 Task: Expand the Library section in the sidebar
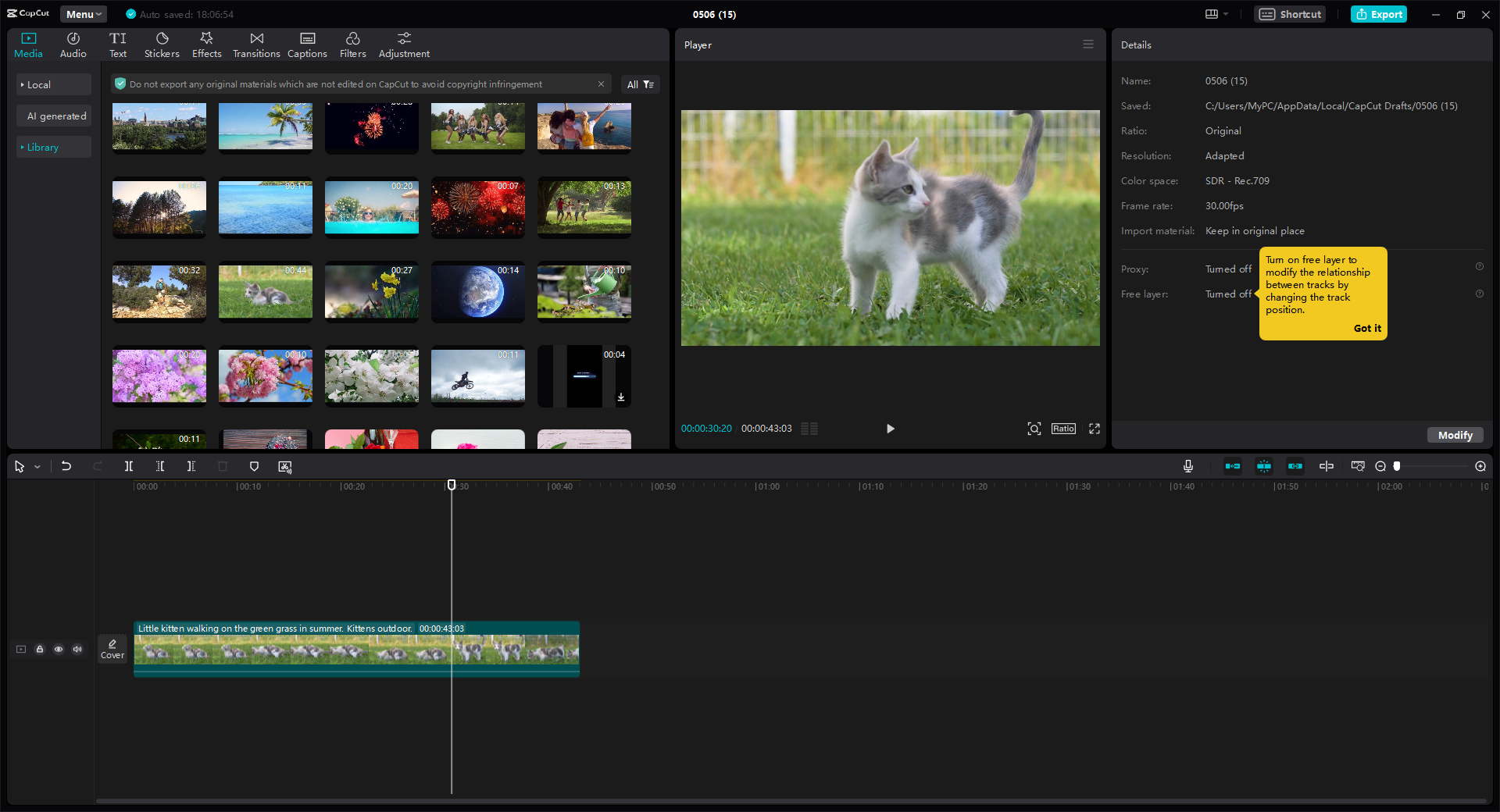(43, 147)
